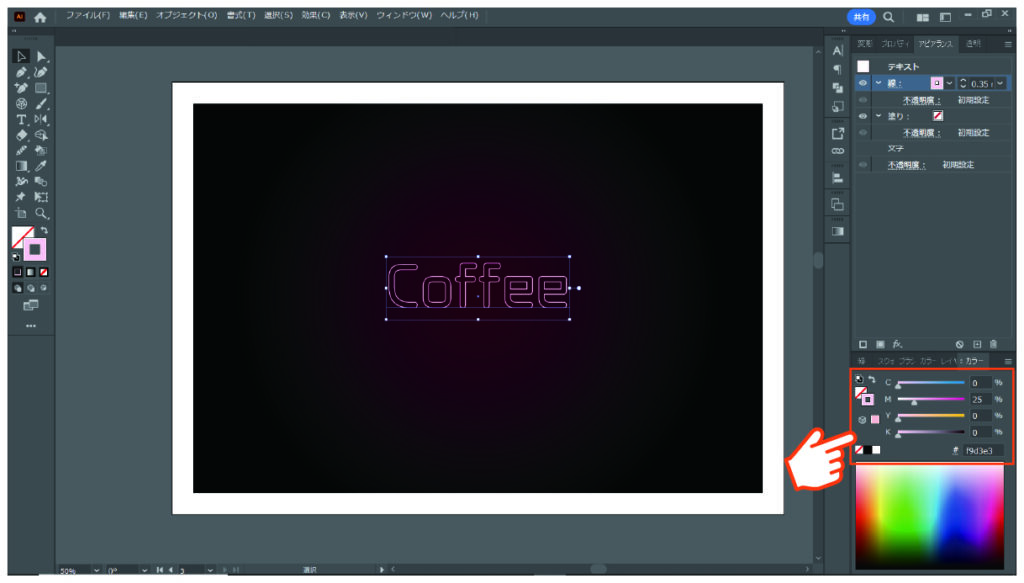Open the Appearance panel hamburger menu
Image resolution: width=1024 pixels, height=583 pixels.
pyautogui.click(x=1008, y=44)
